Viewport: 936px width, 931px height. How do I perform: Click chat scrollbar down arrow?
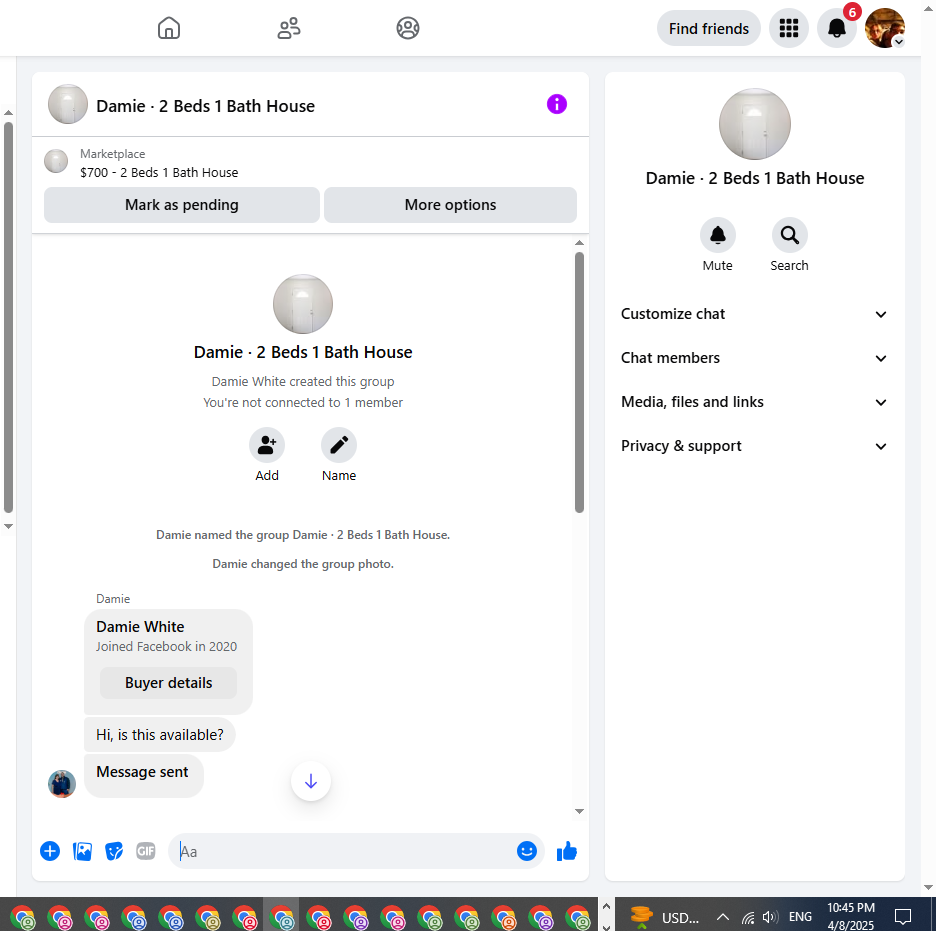click(x=579, y=811)
